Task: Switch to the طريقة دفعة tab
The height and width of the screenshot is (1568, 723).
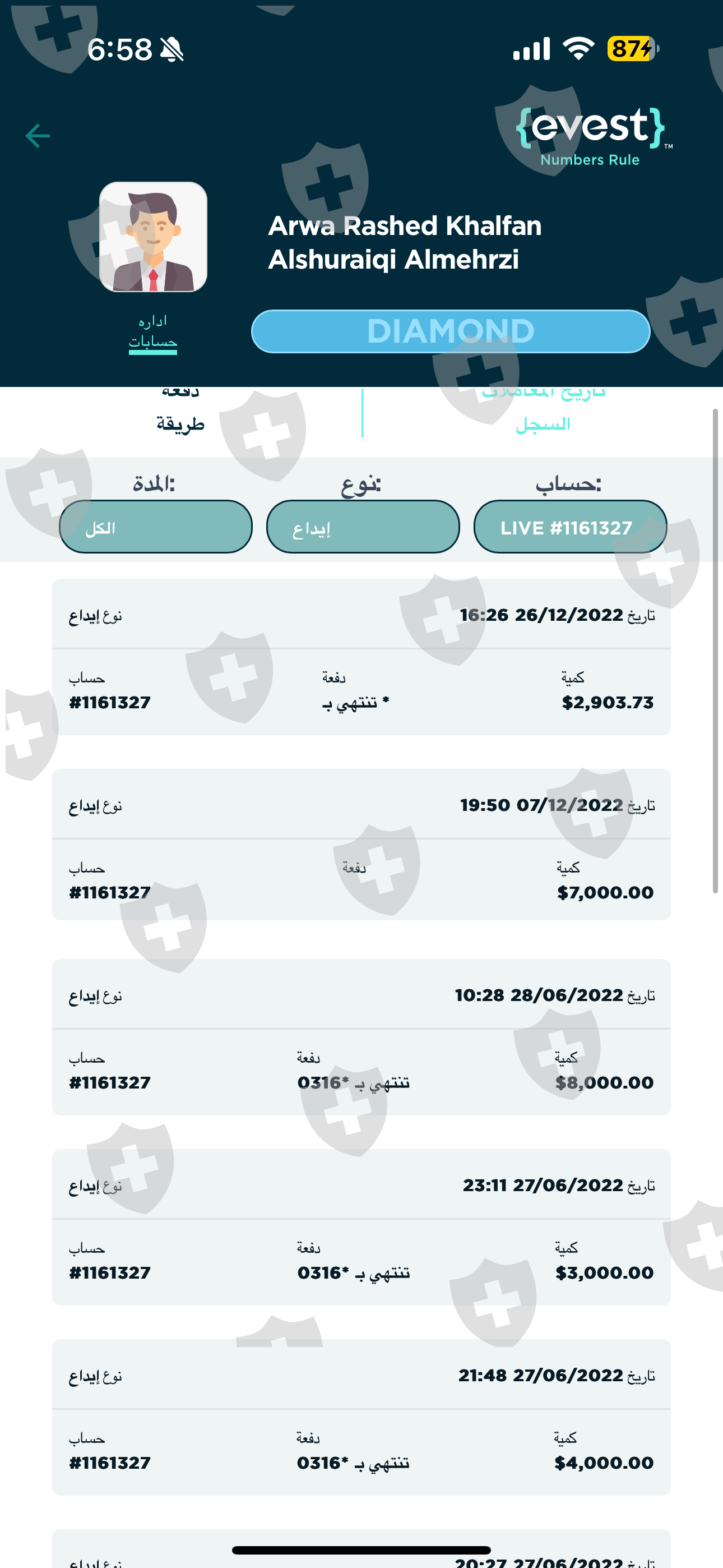Action: [180, 414]
